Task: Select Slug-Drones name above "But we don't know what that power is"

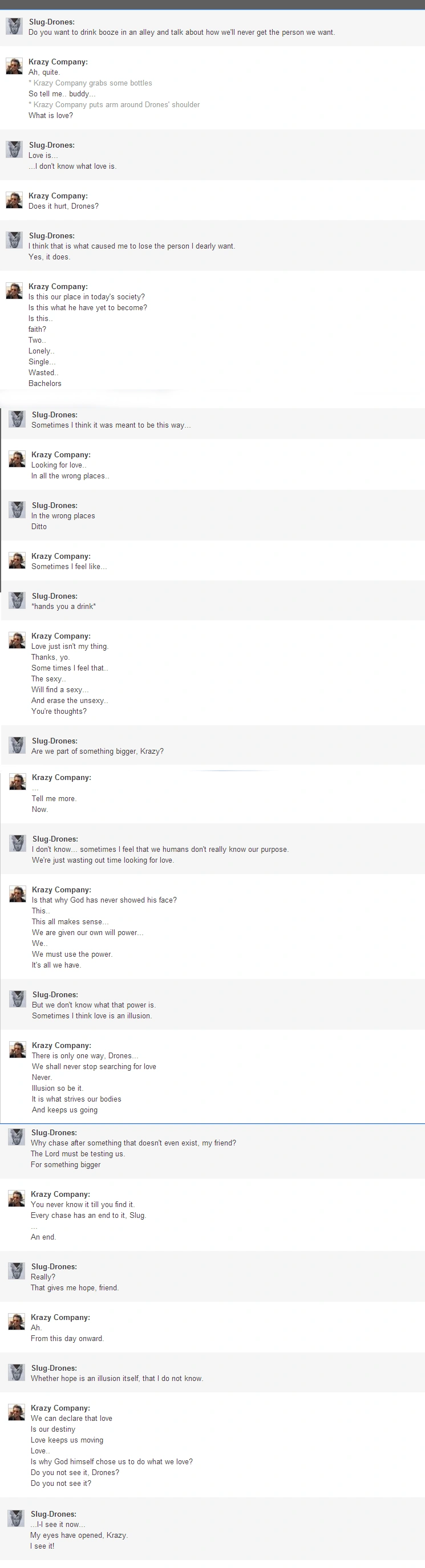Action: (x=55, y=994)
